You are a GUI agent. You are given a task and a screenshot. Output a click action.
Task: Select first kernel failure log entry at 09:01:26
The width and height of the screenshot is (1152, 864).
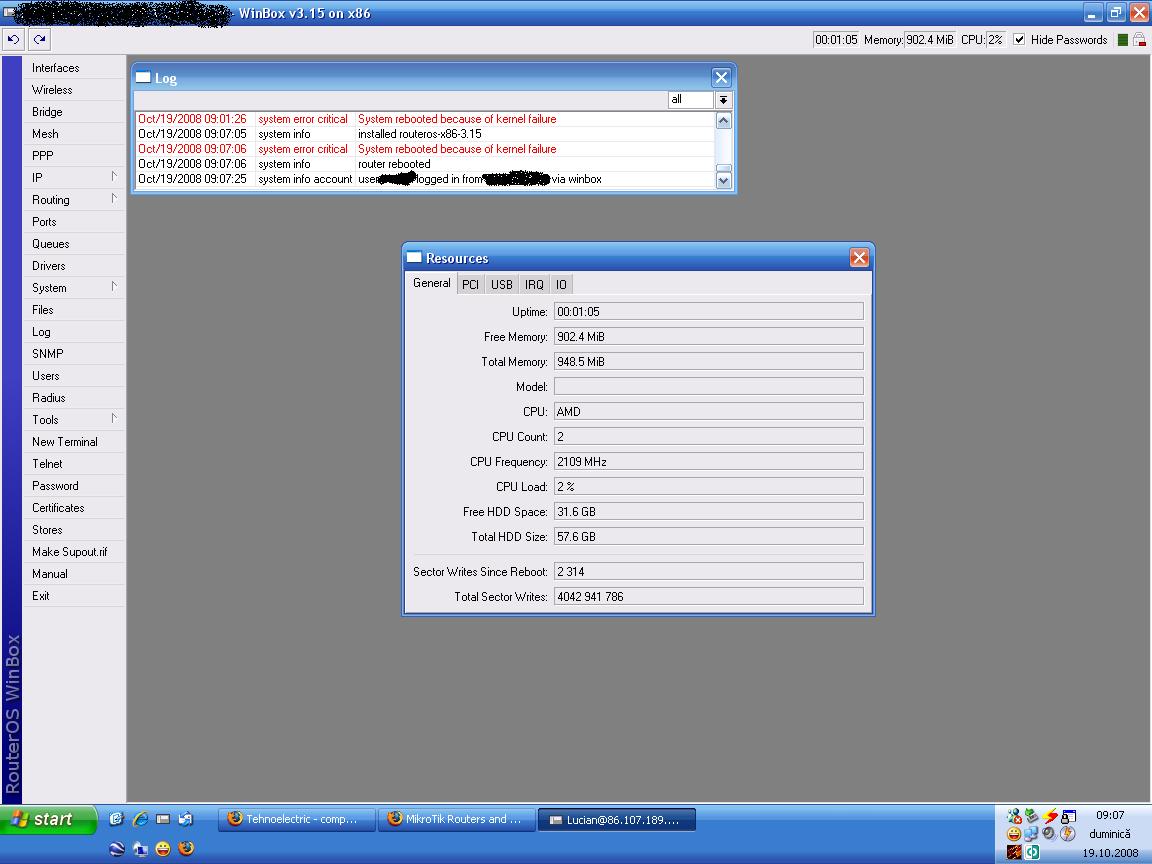tap(425, 119)
